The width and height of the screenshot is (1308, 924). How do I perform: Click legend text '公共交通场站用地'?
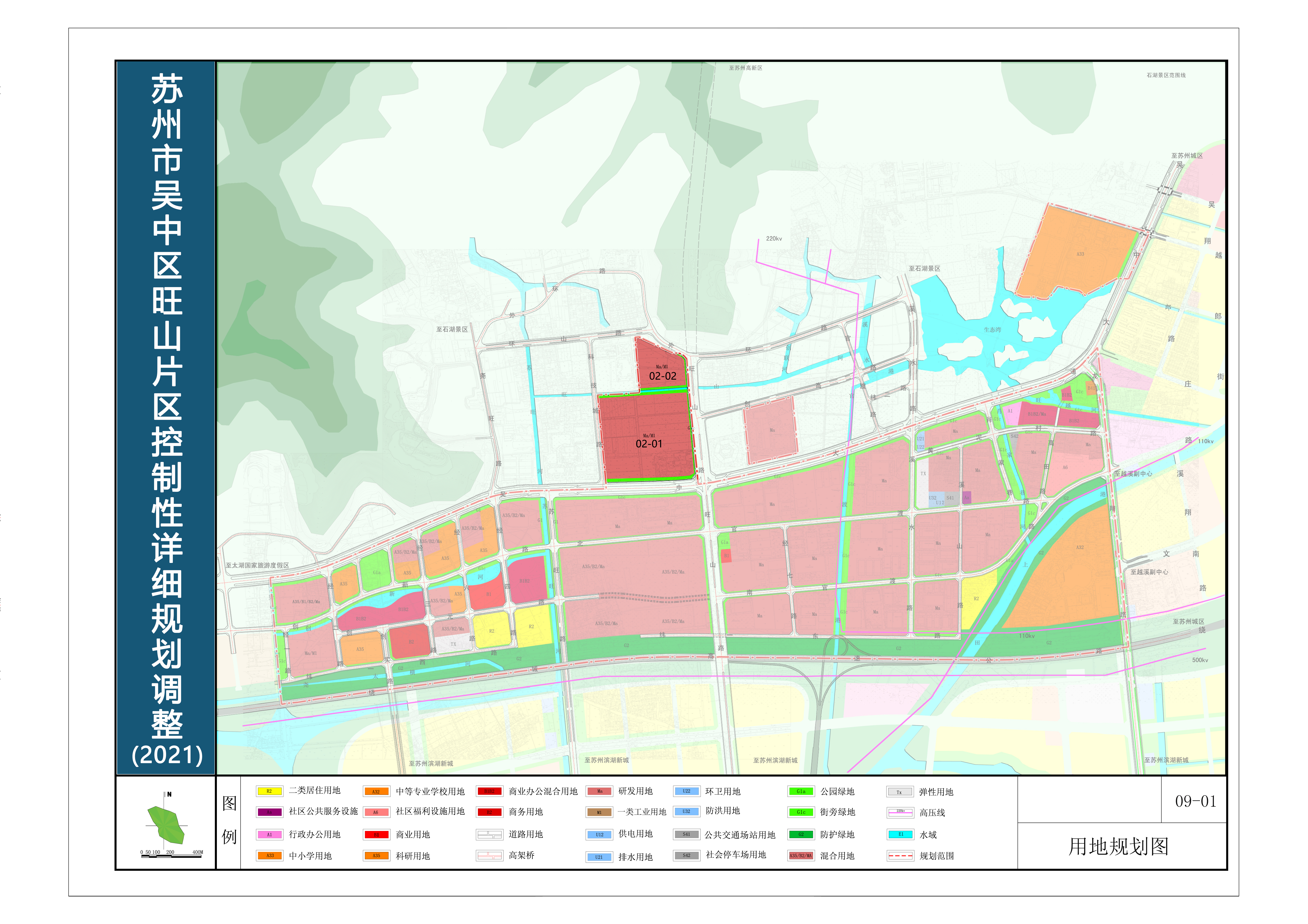[740, 835]
